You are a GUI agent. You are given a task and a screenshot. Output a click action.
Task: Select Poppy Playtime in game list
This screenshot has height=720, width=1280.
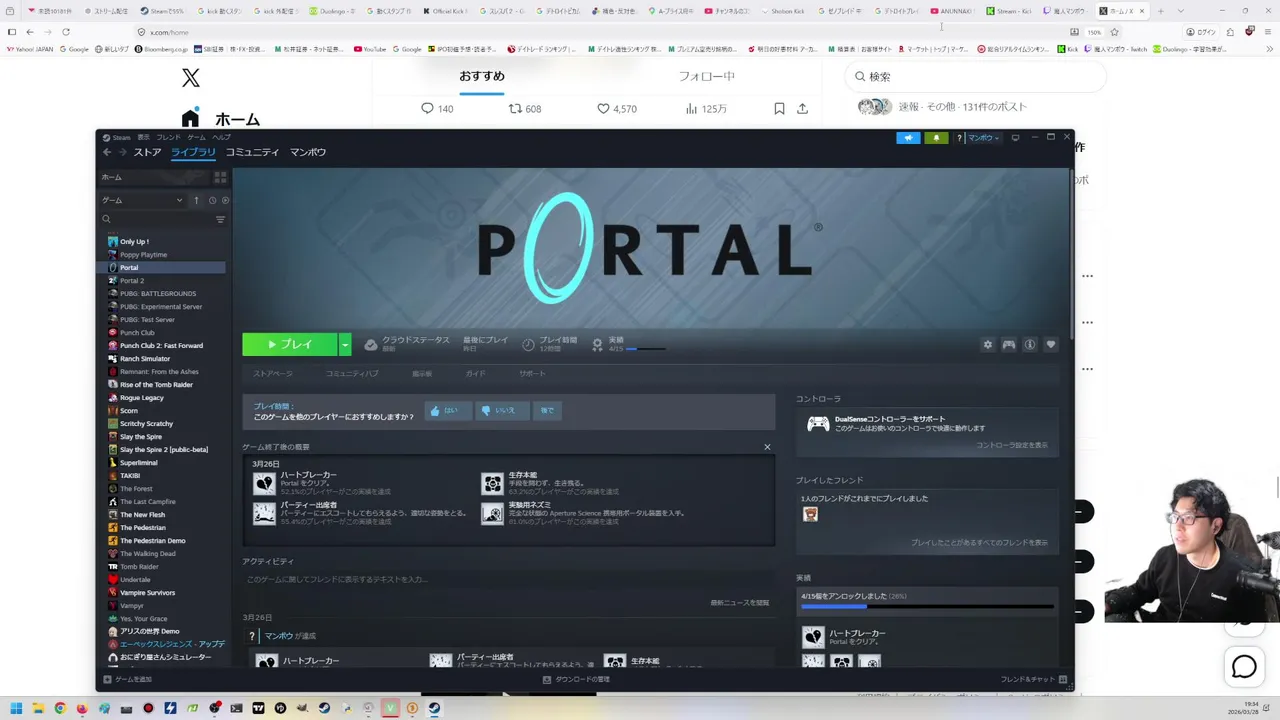point(143,254)
